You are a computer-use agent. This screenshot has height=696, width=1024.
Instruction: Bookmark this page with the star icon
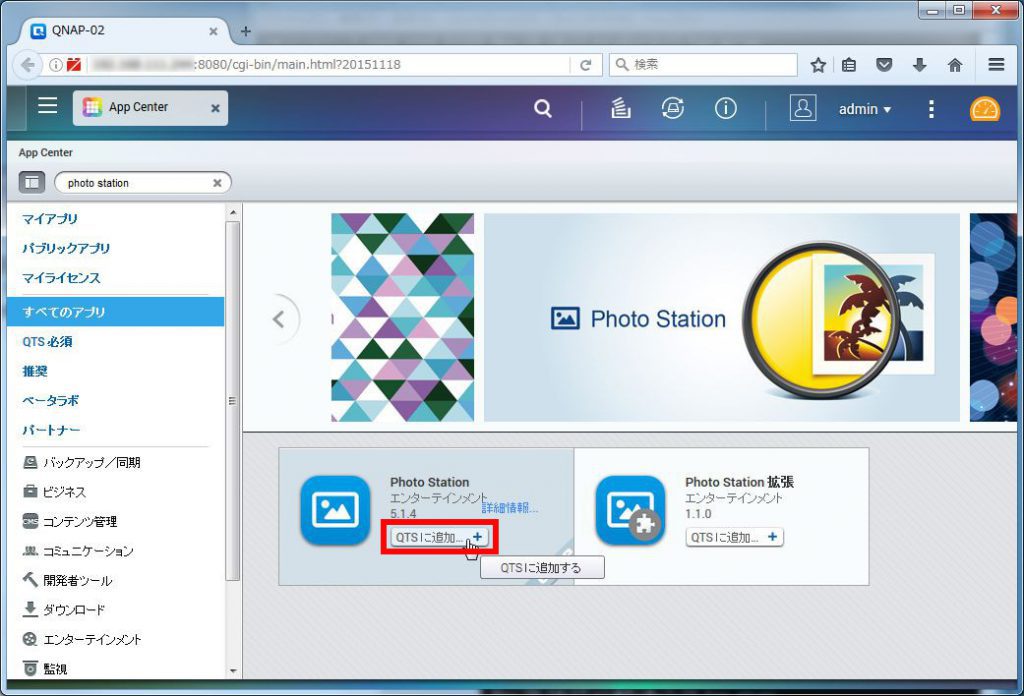[818, 65]
